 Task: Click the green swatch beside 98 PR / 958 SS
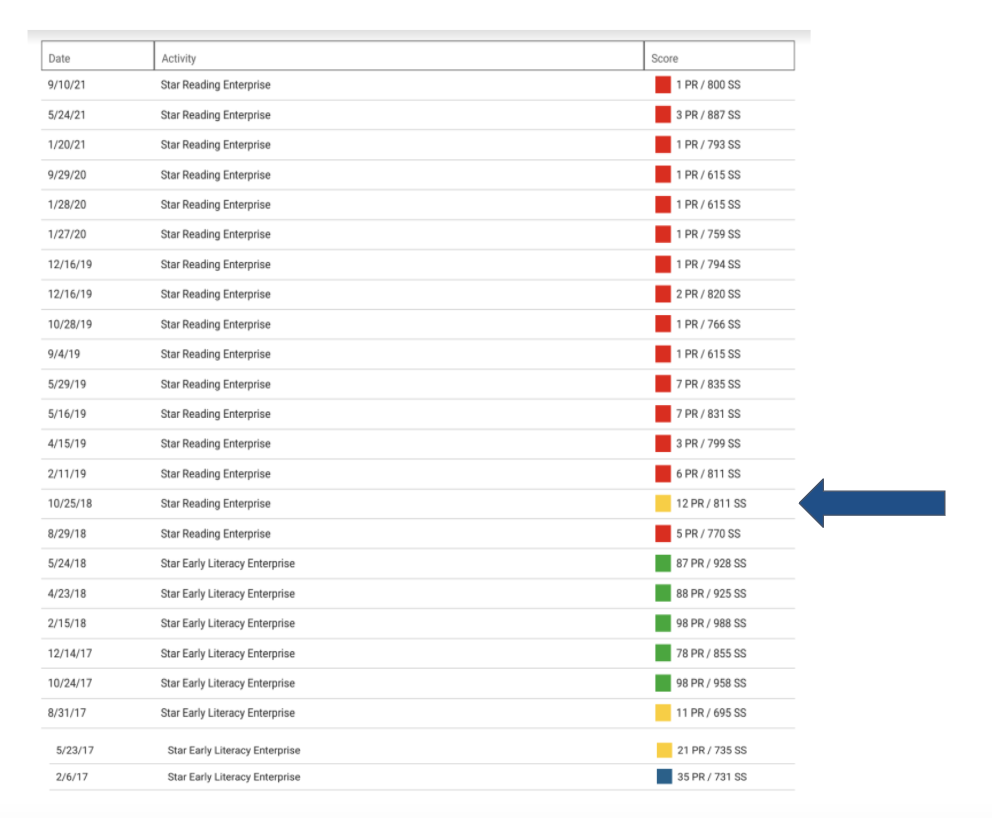pos(662,683)
